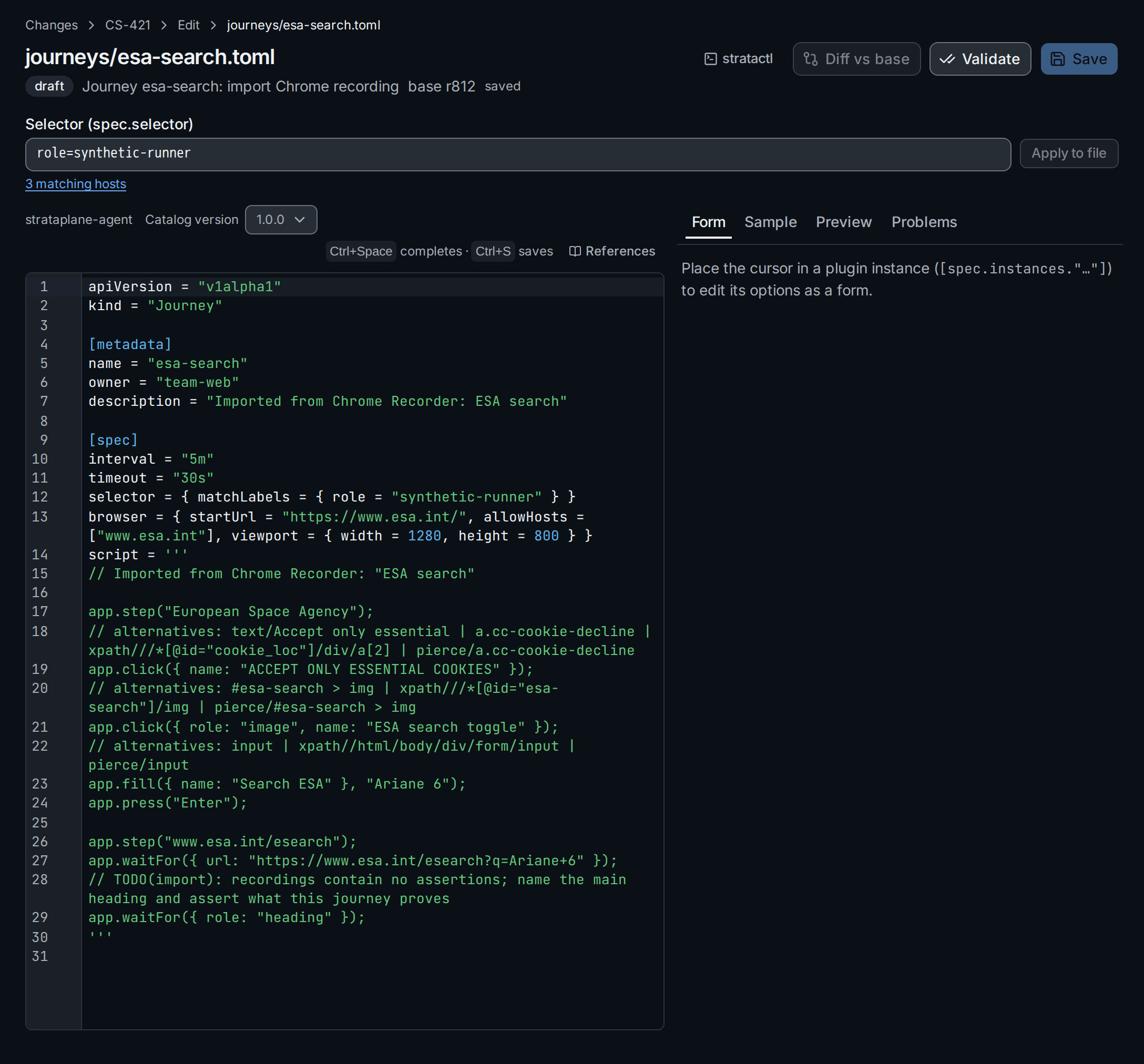Click the base r812 label
The image size is (1144, 1064).
(442, 86)
